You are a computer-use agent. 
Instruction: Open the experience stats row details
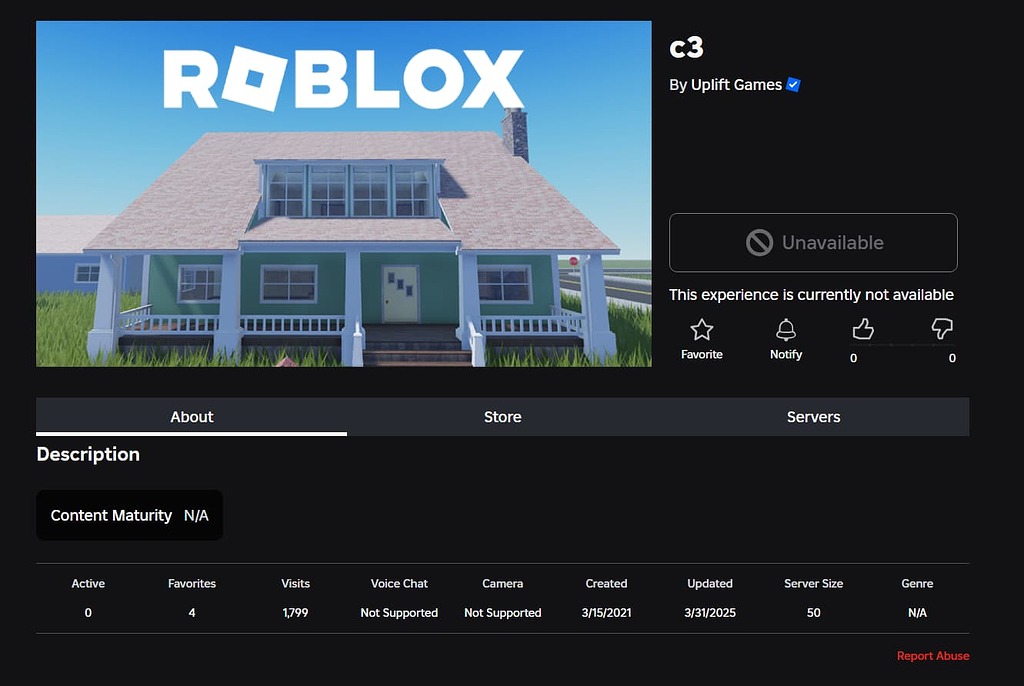(503, 597)
